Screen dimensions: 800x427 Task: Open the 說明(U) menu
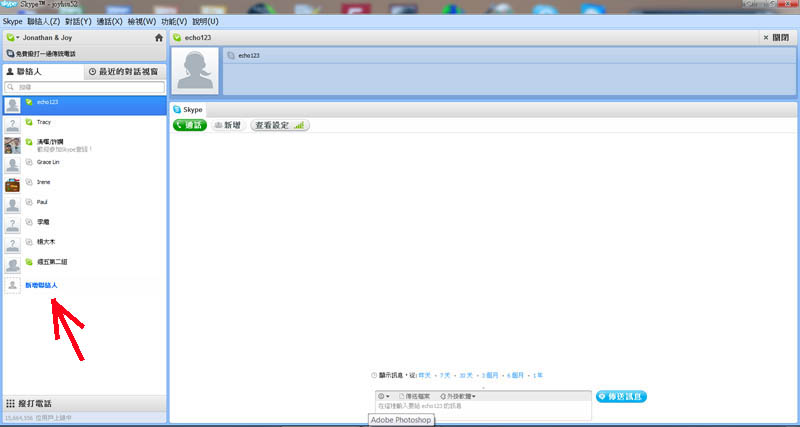click(205, 21)
